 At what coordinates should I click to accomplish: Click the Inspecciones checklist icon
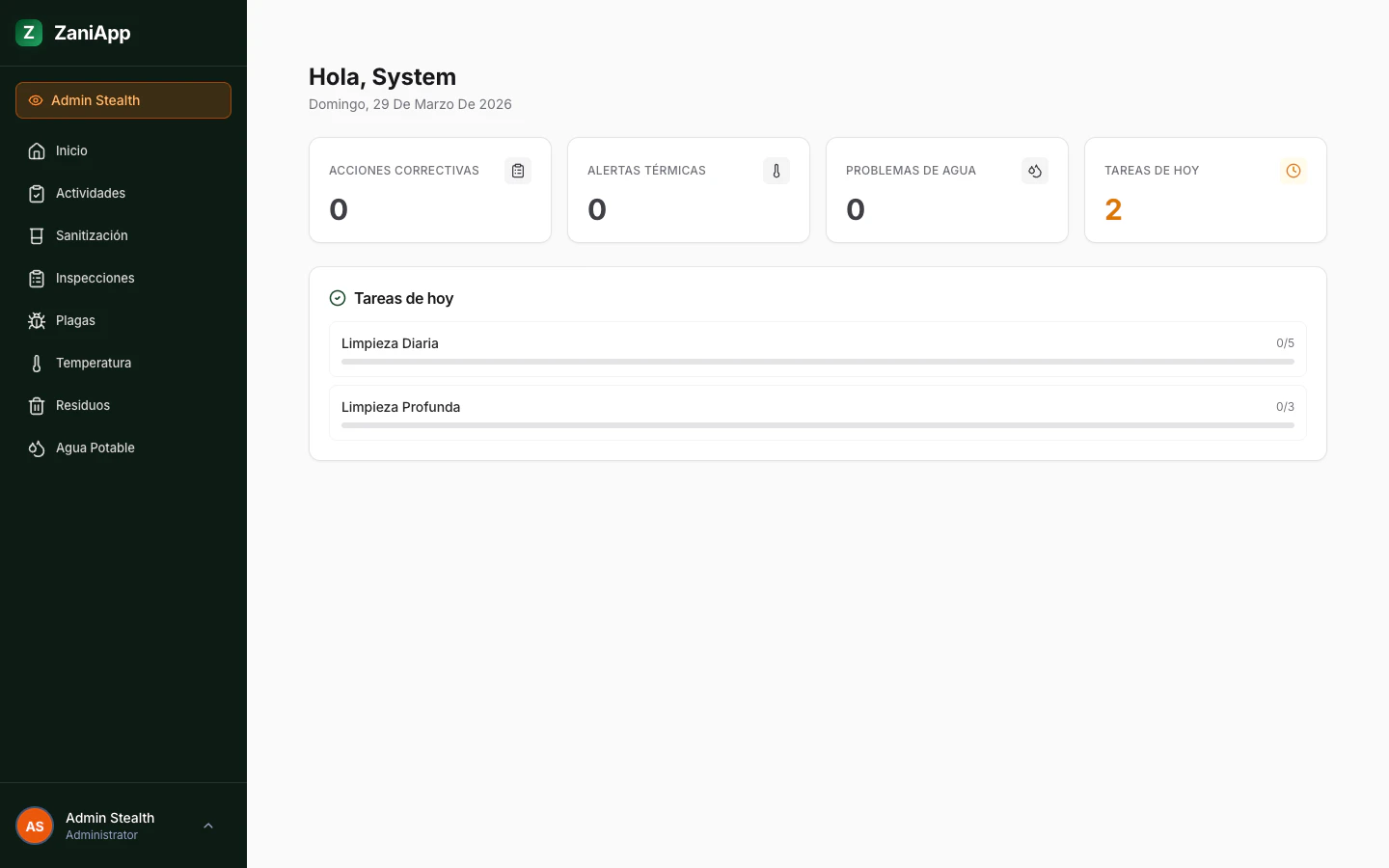pyautogui.click(x=37, y=278)
